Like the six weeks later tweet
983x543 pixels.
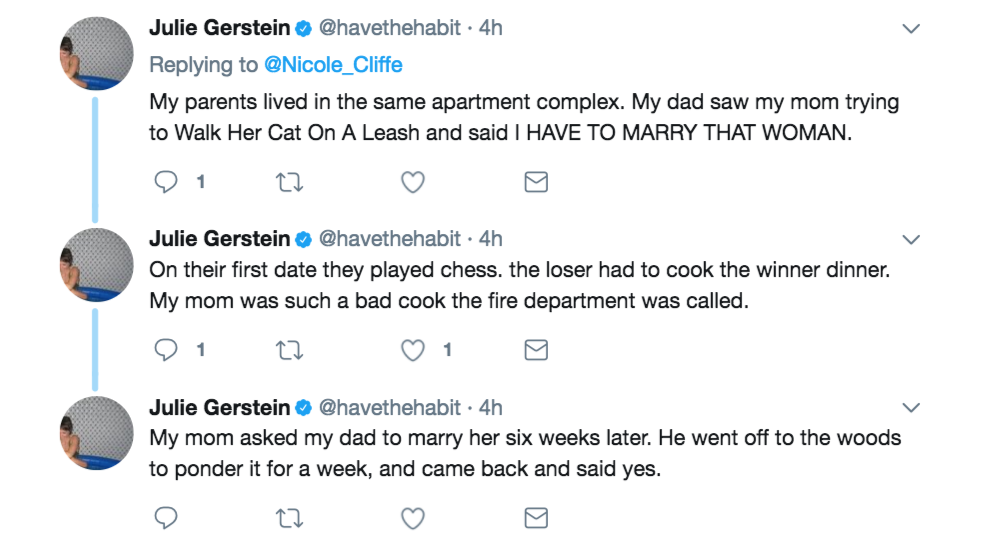pos(412,518)
